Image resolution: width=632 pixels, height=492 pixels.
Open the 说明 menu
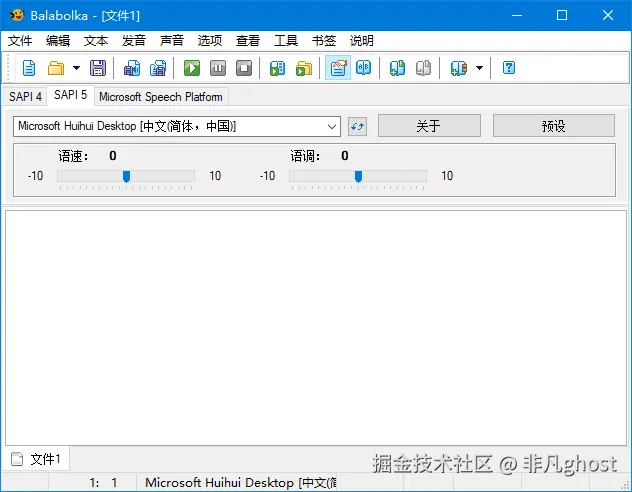[x=362, y=41]
